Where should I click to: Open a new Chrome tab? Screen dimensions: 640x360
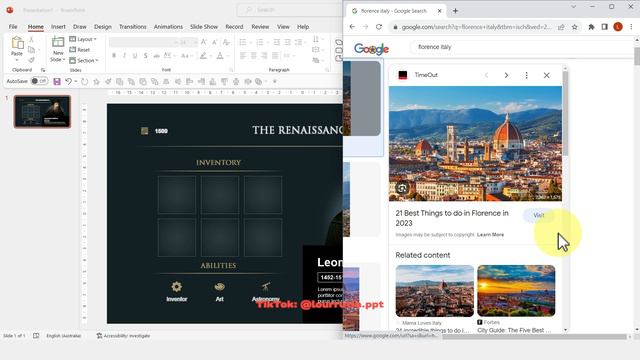pos(456,11)
